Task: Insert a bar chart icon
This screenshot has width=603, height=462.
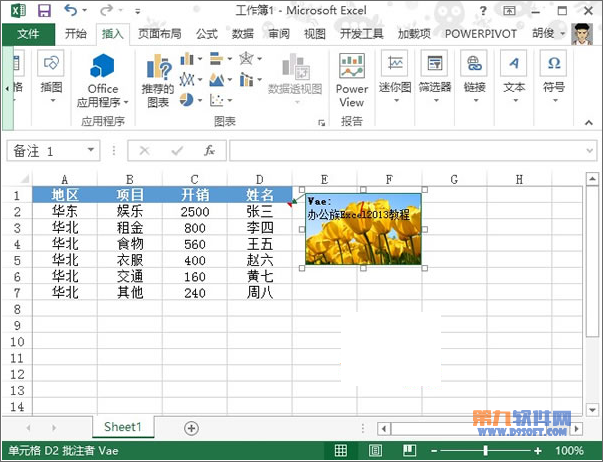Action: coord(217,59)
